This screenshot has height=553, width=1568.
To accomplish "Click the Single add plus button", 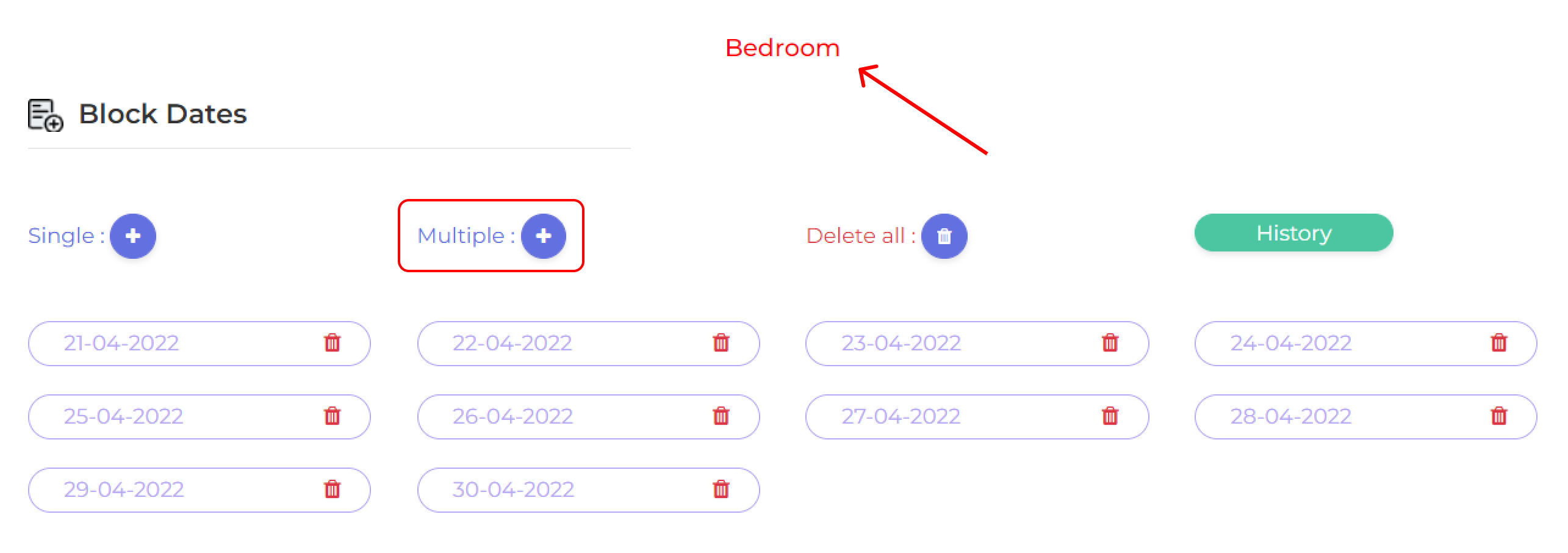I will click(x=133, y=236).
